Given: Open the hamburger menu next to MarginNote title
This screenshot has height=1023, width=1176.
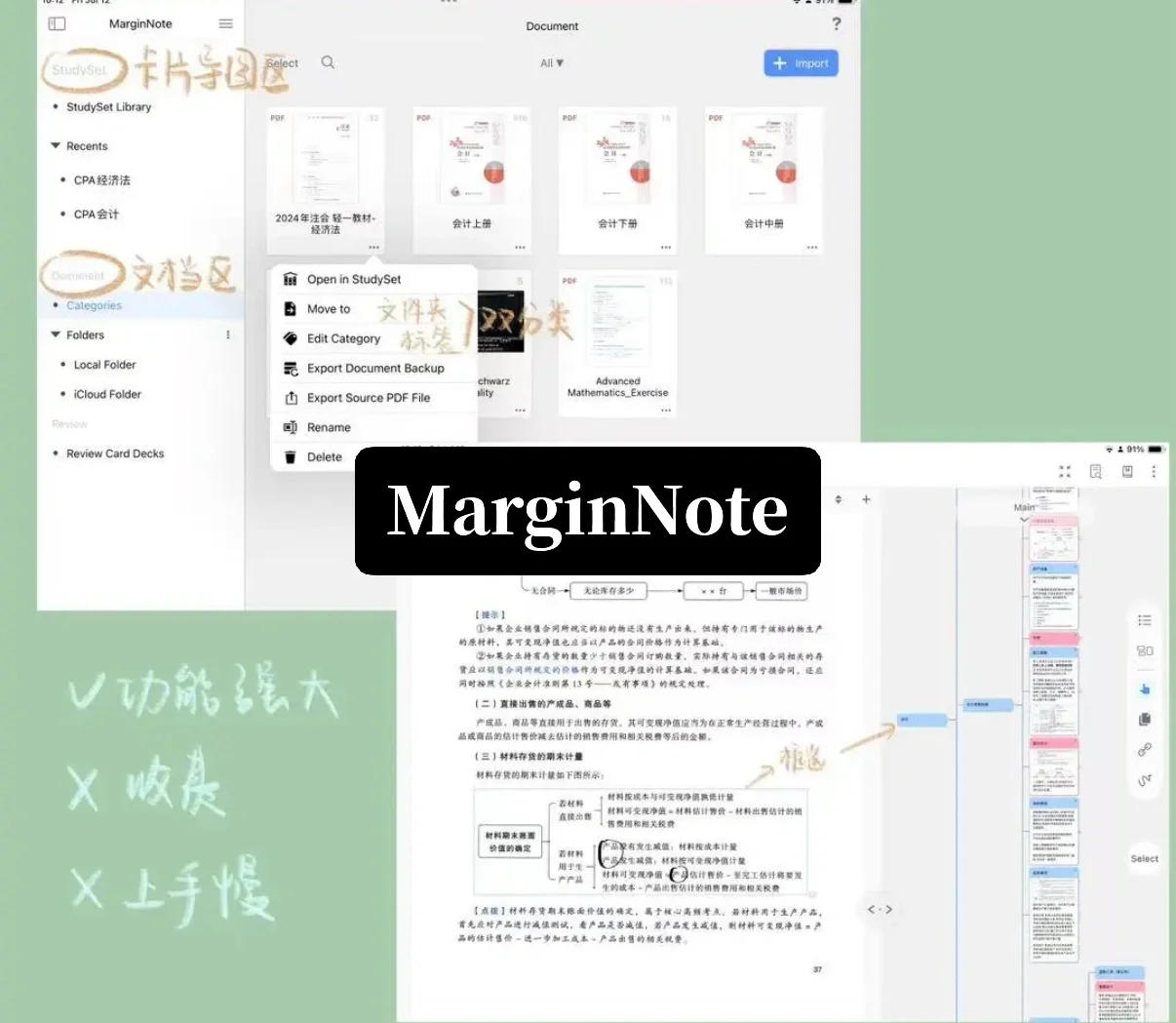Looking at the screenshot, I should (225, 23).
